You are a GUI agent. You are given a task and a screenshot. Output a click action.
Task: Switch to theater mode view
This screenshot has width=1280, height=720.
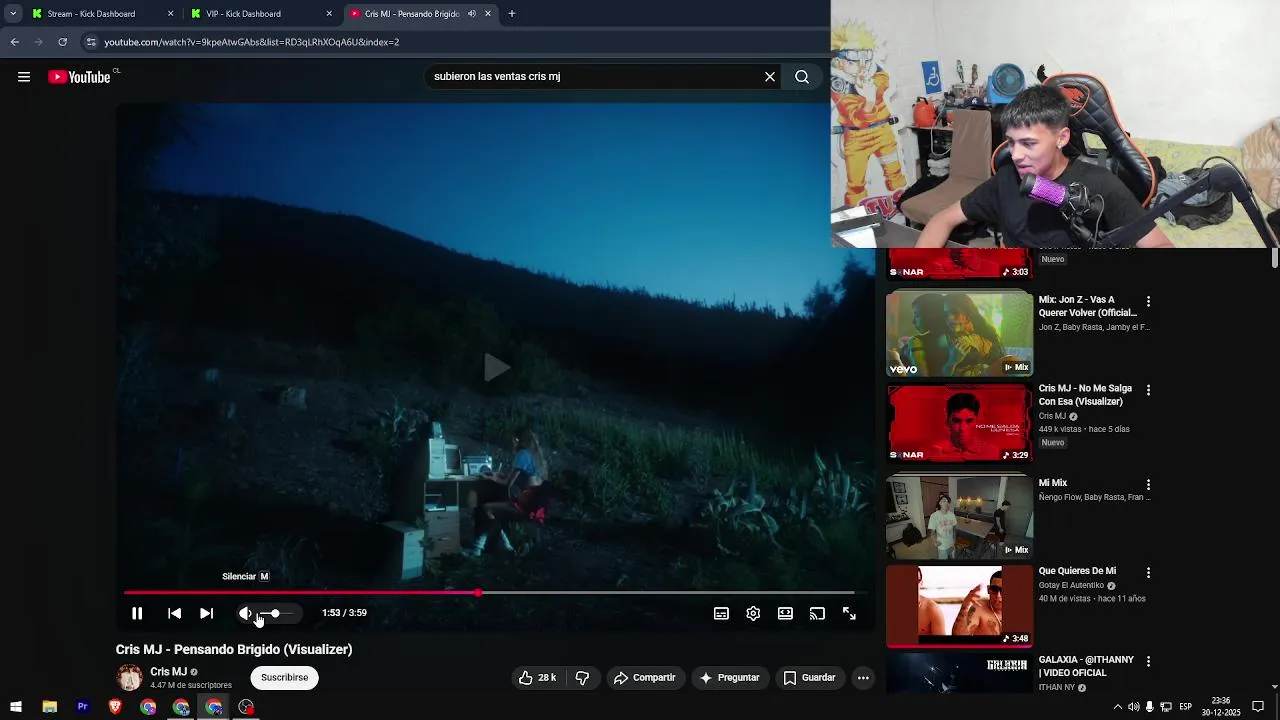[x=785, y=613]
